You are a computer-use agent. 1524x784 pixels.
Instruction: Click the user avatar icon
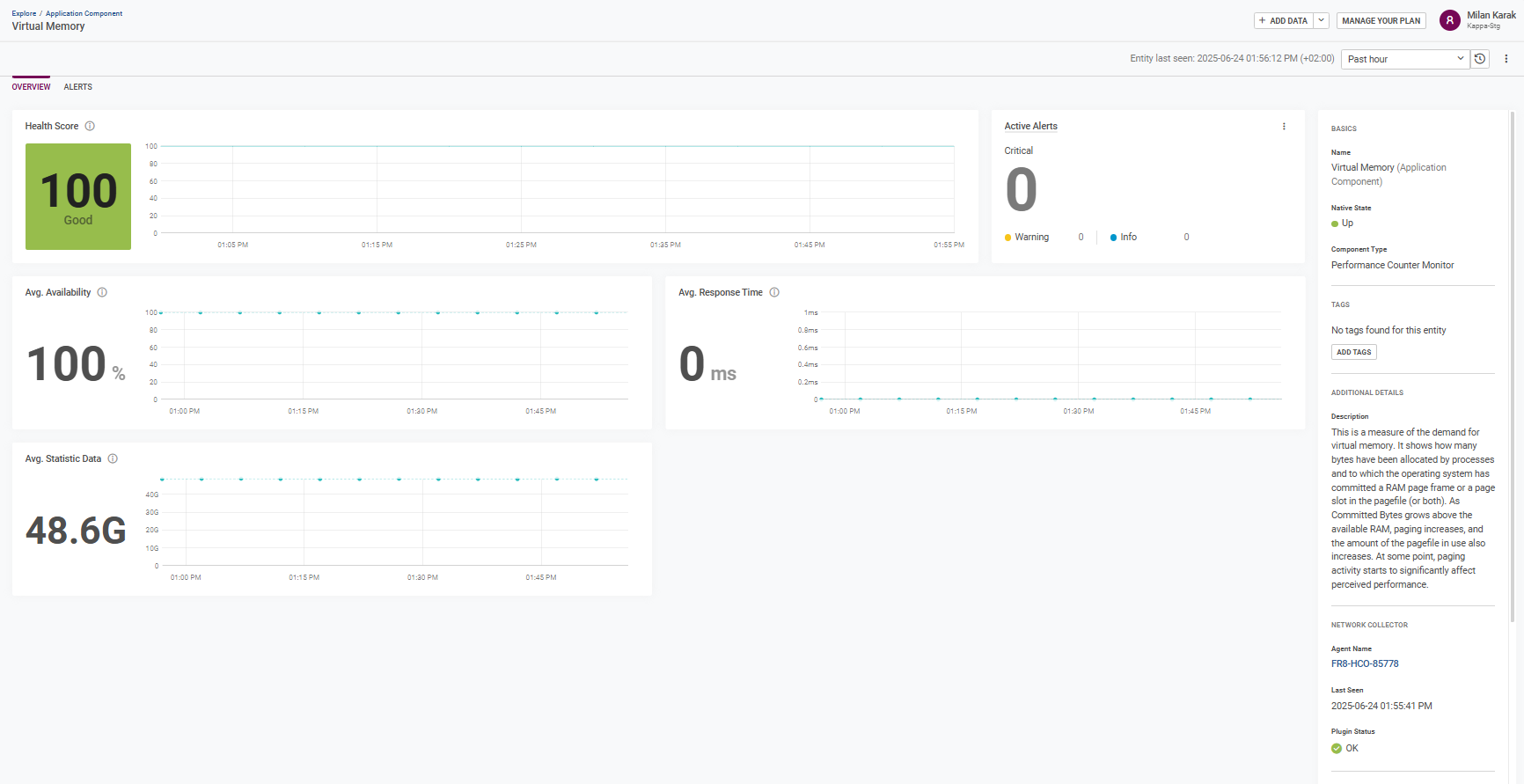tap(1449, 20)
